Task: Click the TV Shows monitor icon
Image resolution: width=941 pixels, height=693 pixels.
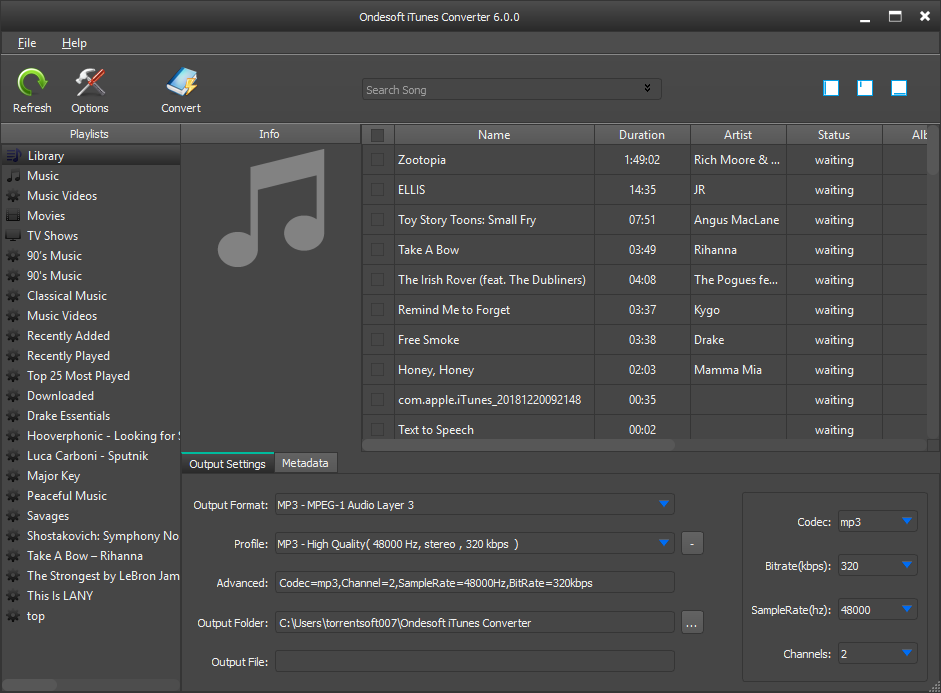Action: 13,236
